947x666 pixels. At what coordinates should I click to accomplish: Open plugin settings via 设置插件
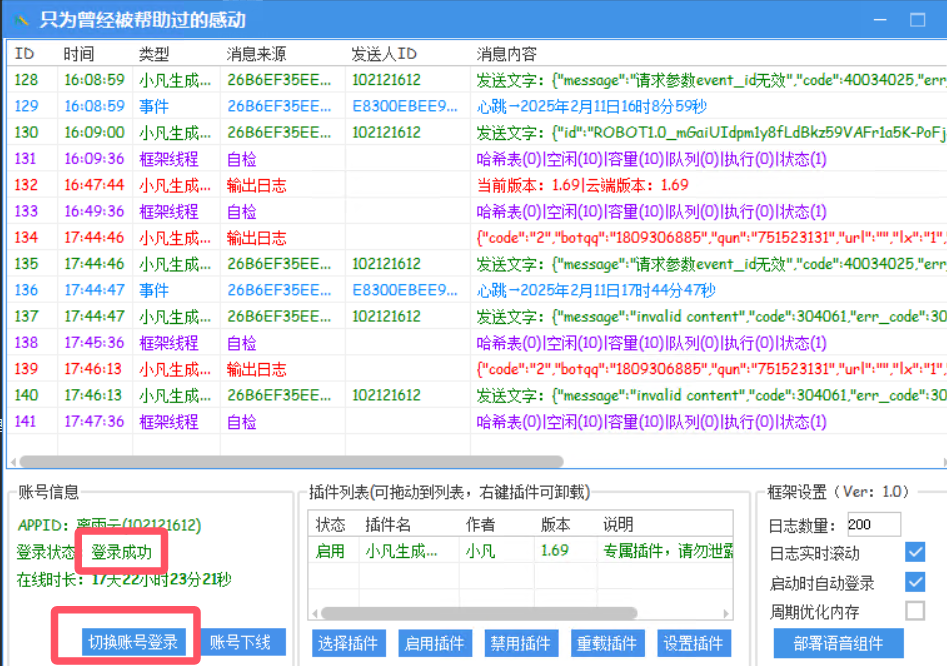pos(693,643)
